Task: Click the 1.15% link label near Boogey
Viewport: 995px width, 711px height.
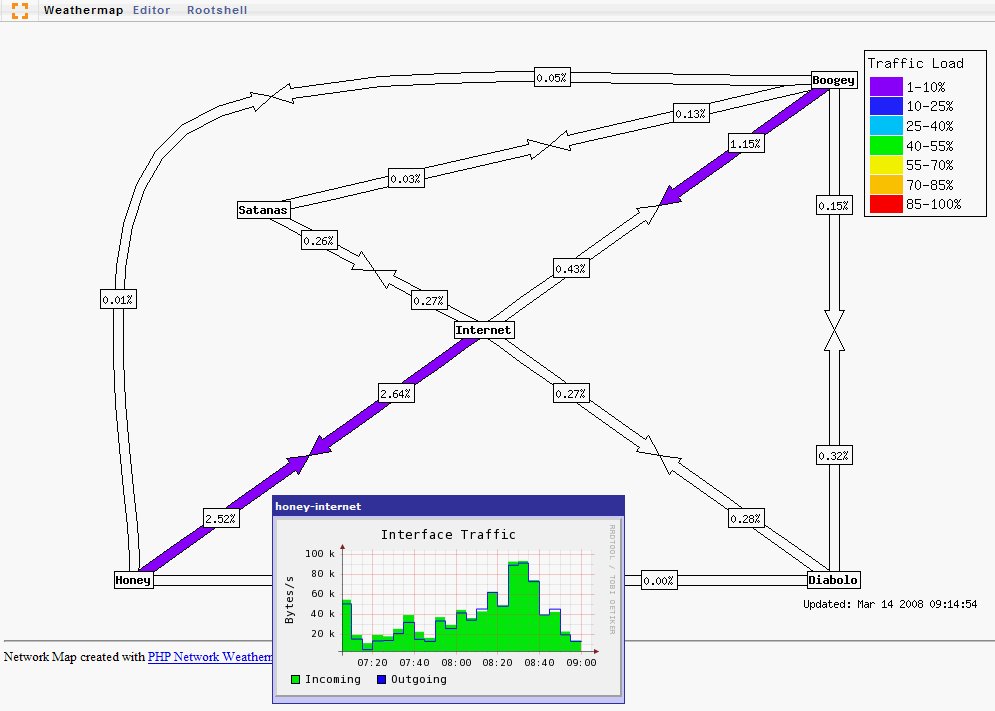Action: click(746, 143)
